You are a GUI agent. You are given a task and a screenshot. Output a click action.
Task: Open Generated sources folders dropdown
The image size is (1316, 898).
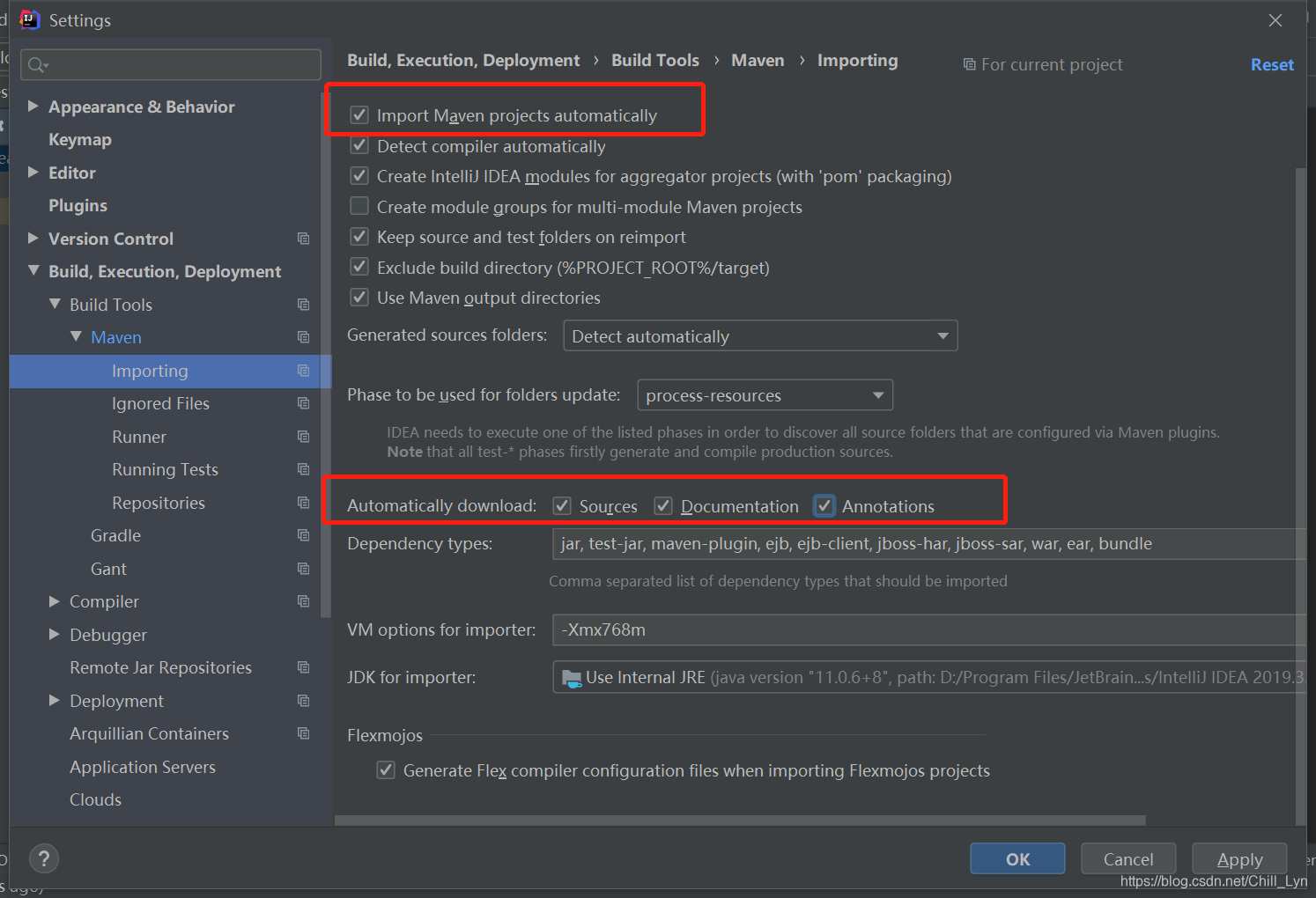tap(760, 336)
